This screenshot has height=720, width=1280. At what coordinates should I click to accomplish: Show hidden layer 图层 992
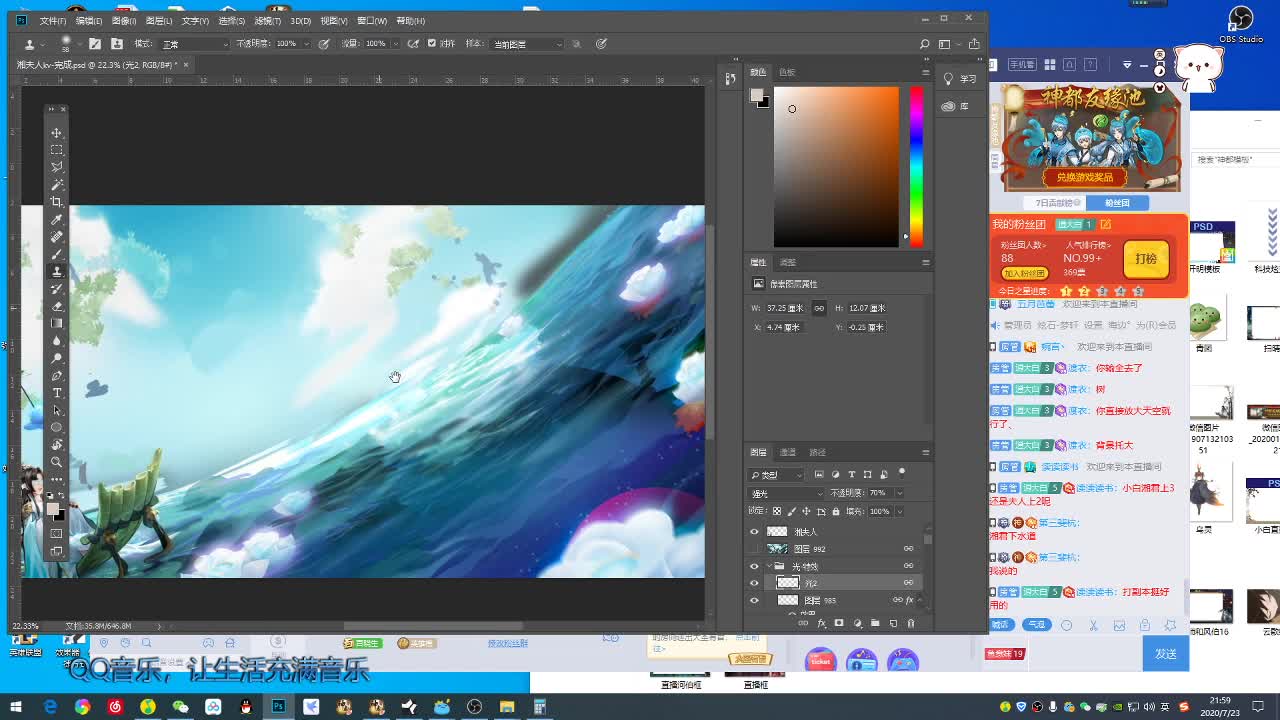pos(754,549)
